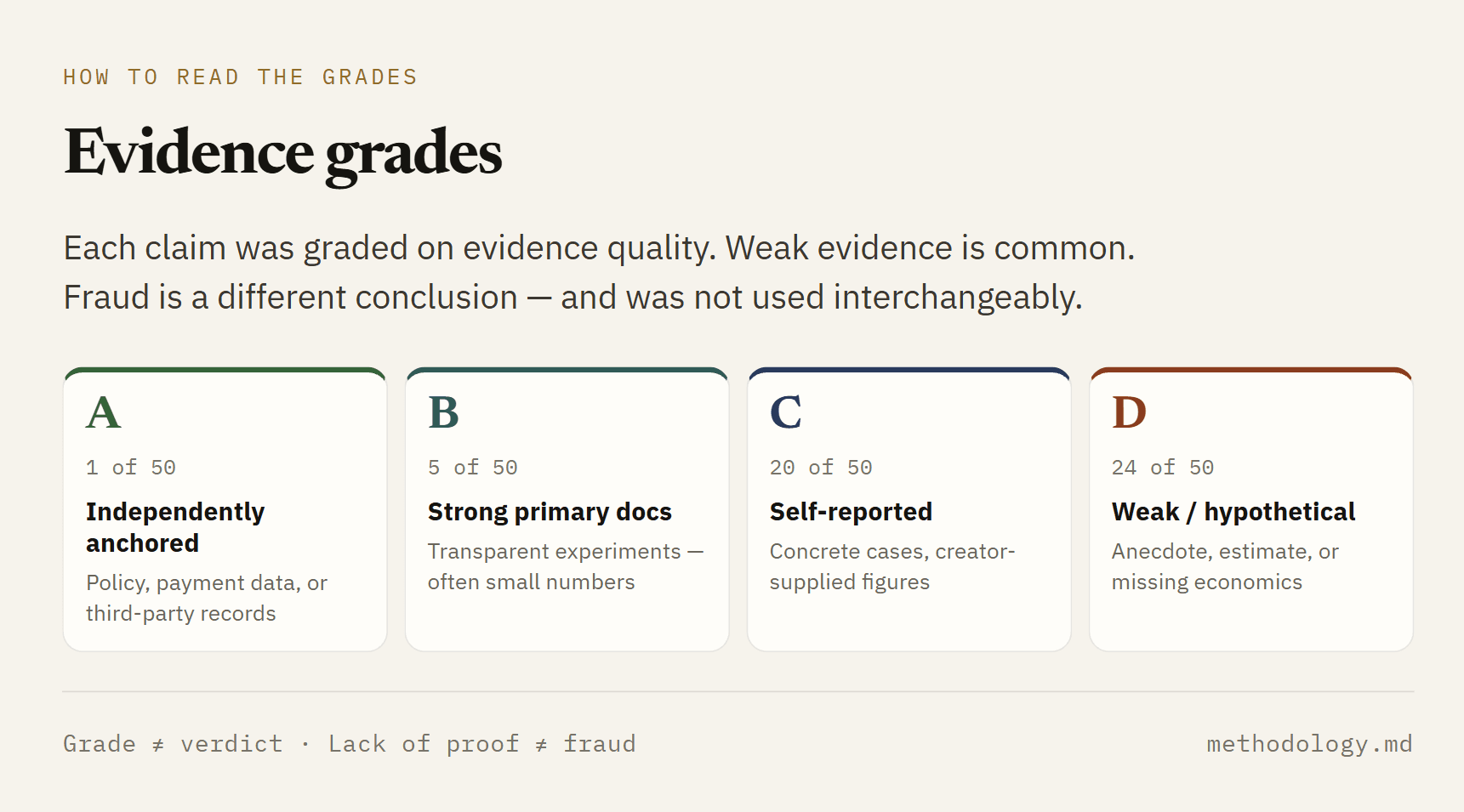The height and width of the screenshot is (812, 1464).
Task: Click the Grade ≠ verdict footer text
Action: (173, 744)
